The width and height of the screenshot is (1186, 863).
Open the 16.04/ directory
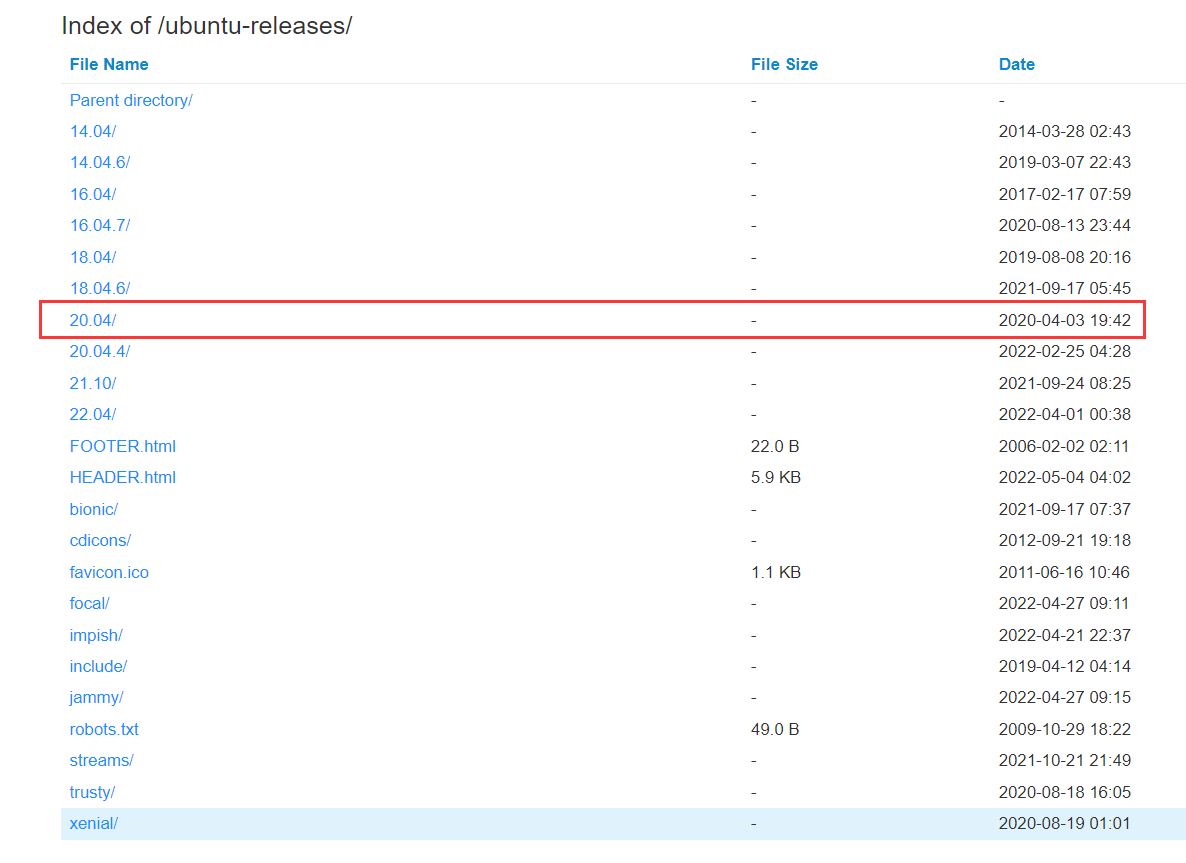92,194
